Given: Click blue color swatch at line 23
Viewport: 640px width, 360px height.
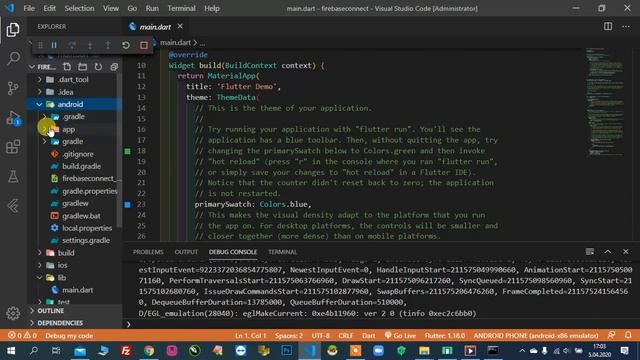Looking at the screenshot, I should coord(127,204).
